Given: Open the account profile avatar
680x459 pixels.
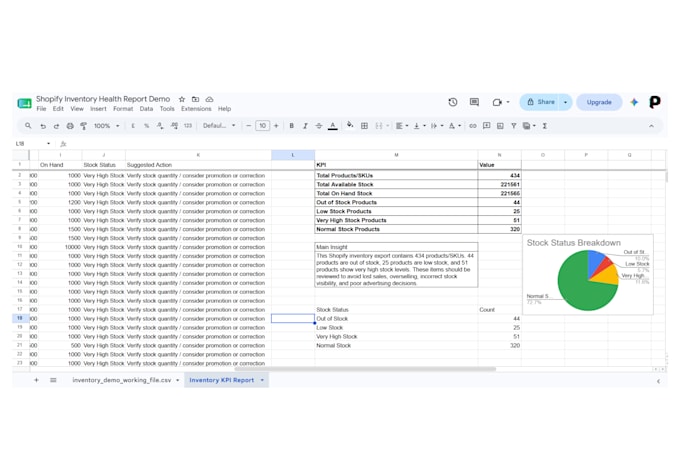Looking at the screenshot, I should (654, 102).
